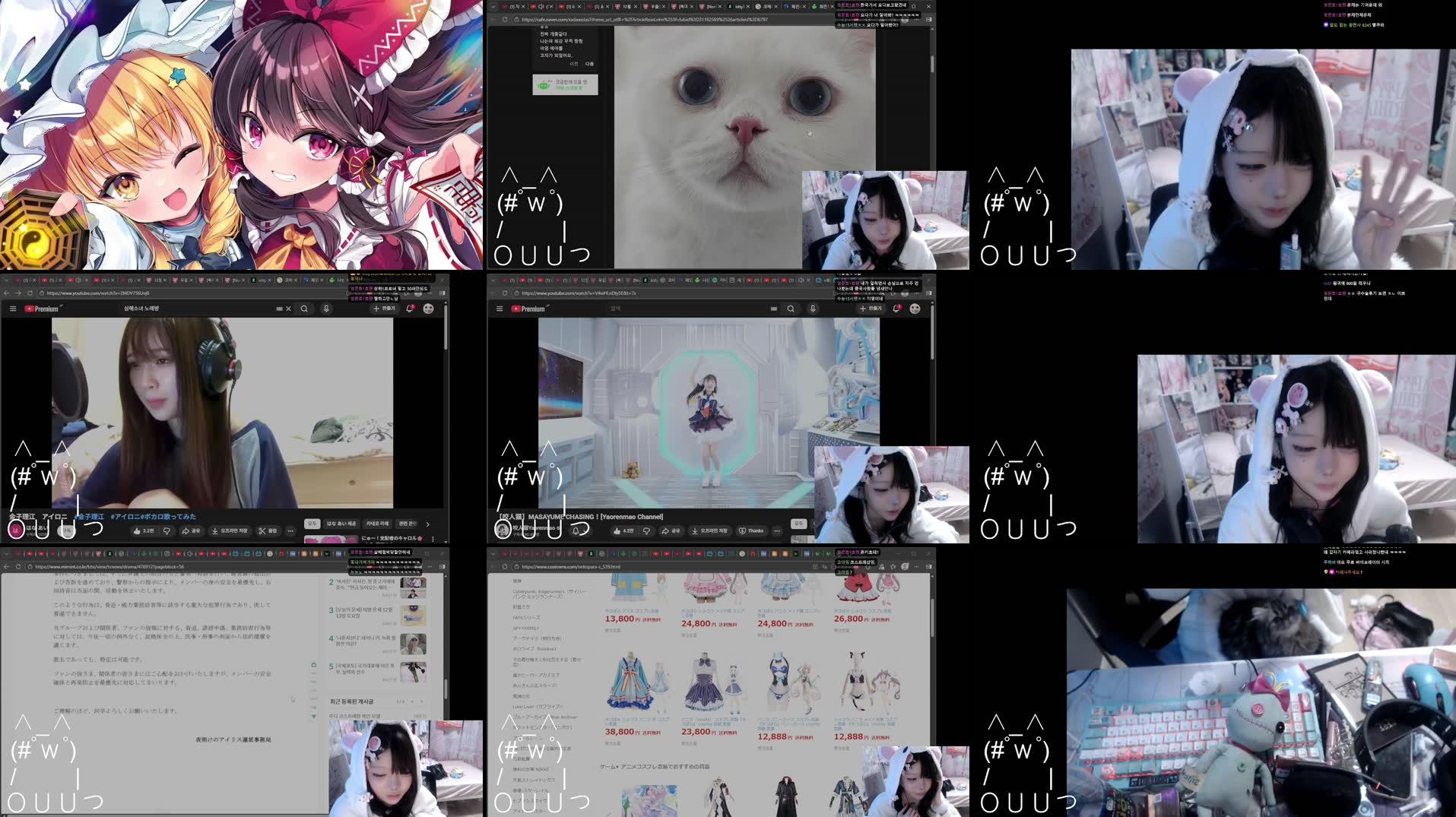Expand more filter chips with the right chevron
Viewport: 1456px width, 817px height.
tap(428, 524)
